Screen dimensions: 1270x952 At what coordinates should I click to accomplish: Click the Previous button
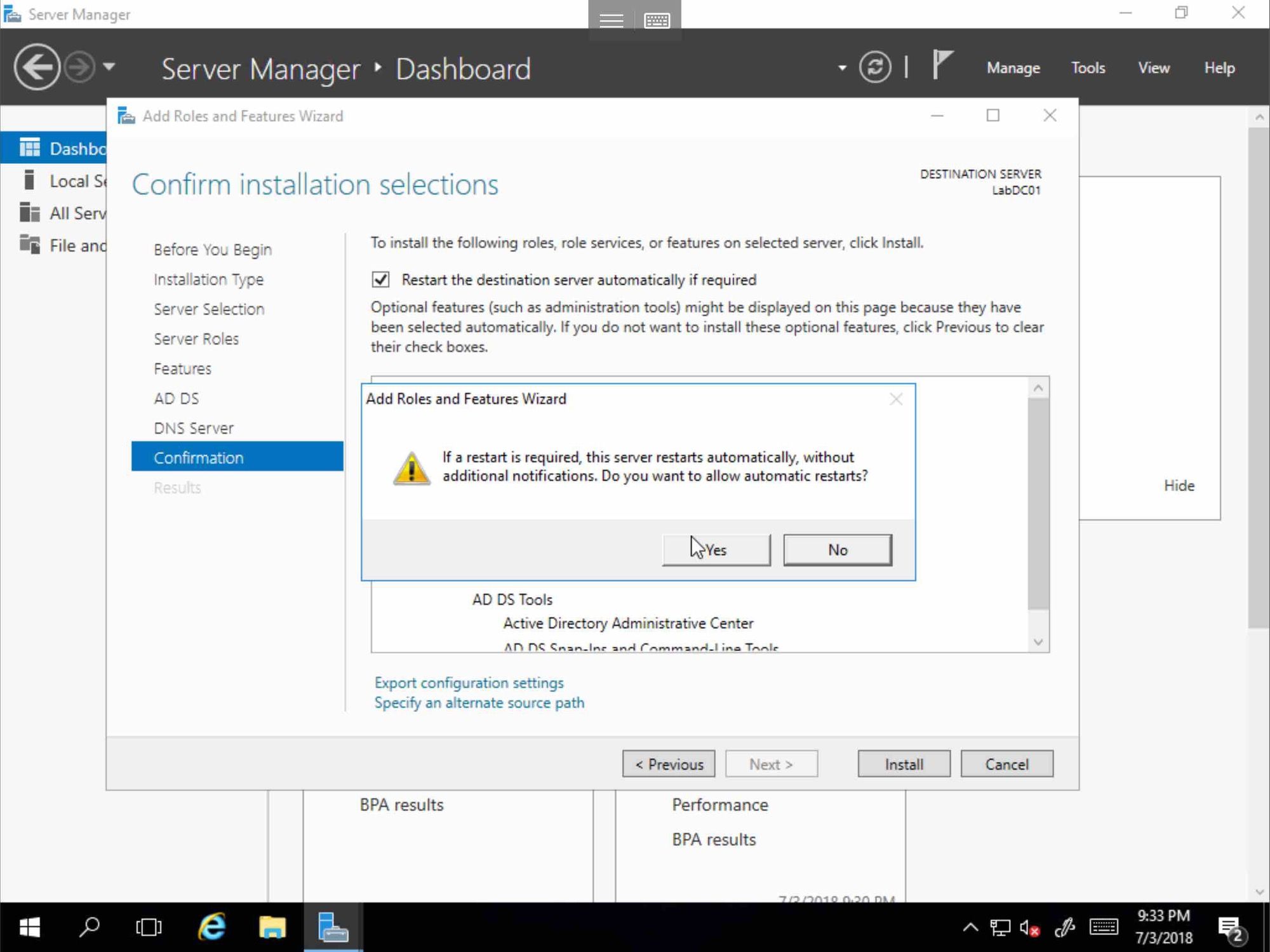(x=669, y=764)
